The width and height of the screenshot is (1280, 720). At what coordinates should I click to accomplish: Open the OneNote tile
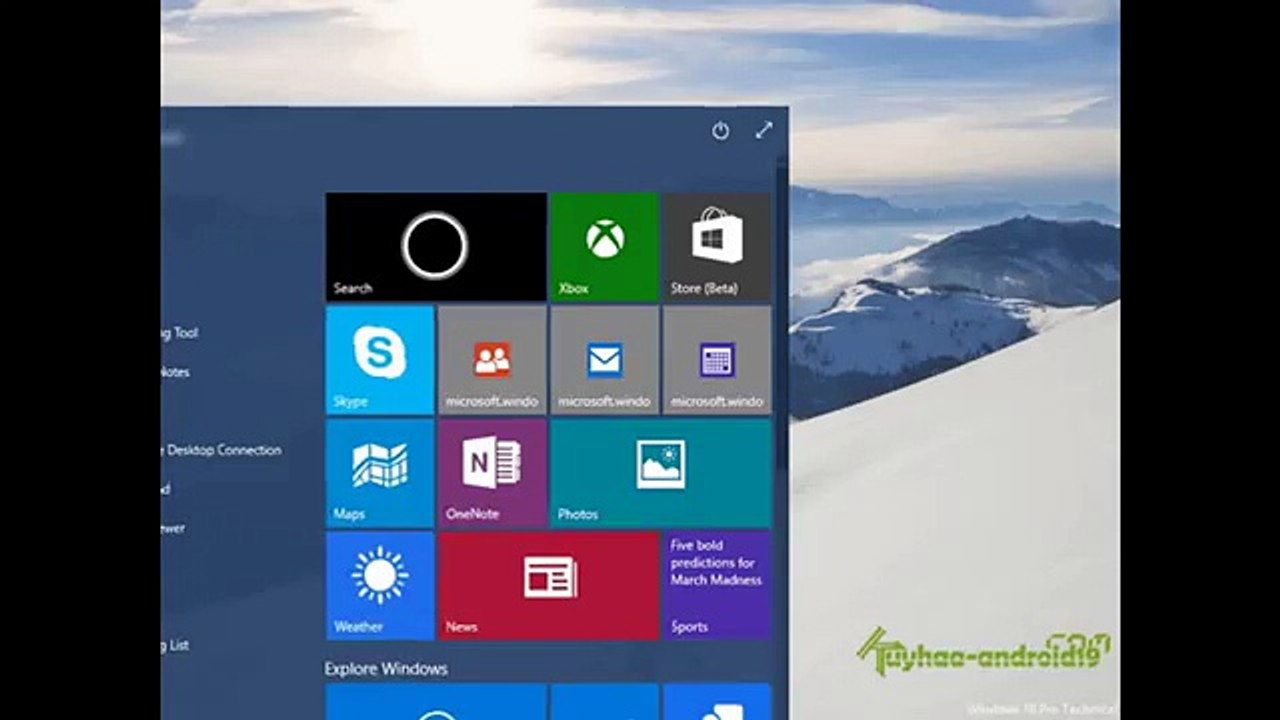pos(492,473)
